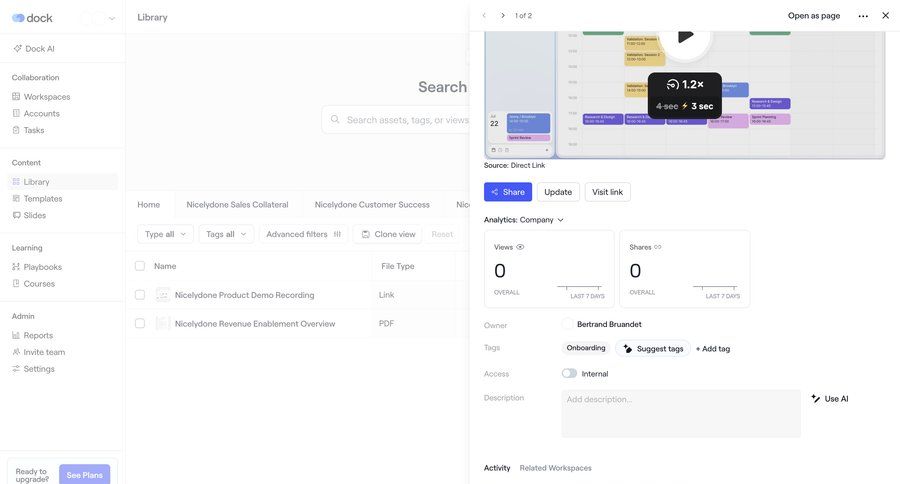Click the Onboarding tag

(585, 348)
